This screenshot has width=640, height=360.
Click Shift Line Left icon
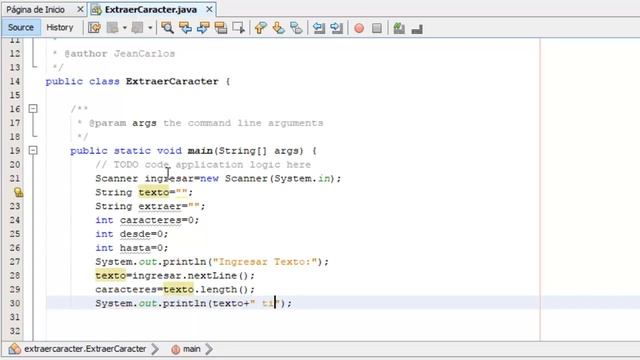[x=318, y=28]
